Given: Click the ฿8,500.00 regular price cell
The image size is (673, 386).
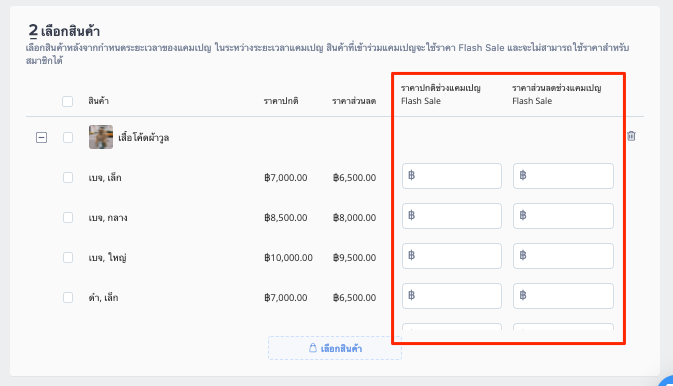Looking at the screenshot, I should click(x=286, y=218).
